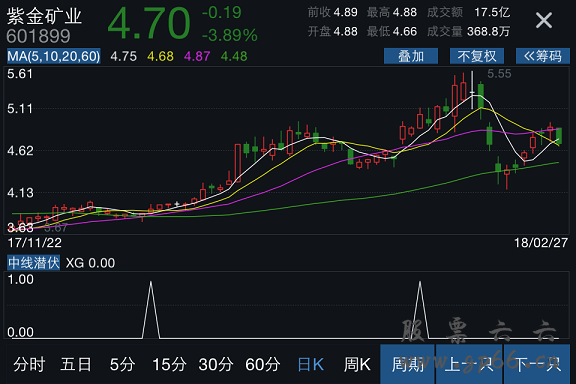Click the XG 0.00 indicator value
The height and width of the screenshot is (384, 576).
[x=90, y=263]
